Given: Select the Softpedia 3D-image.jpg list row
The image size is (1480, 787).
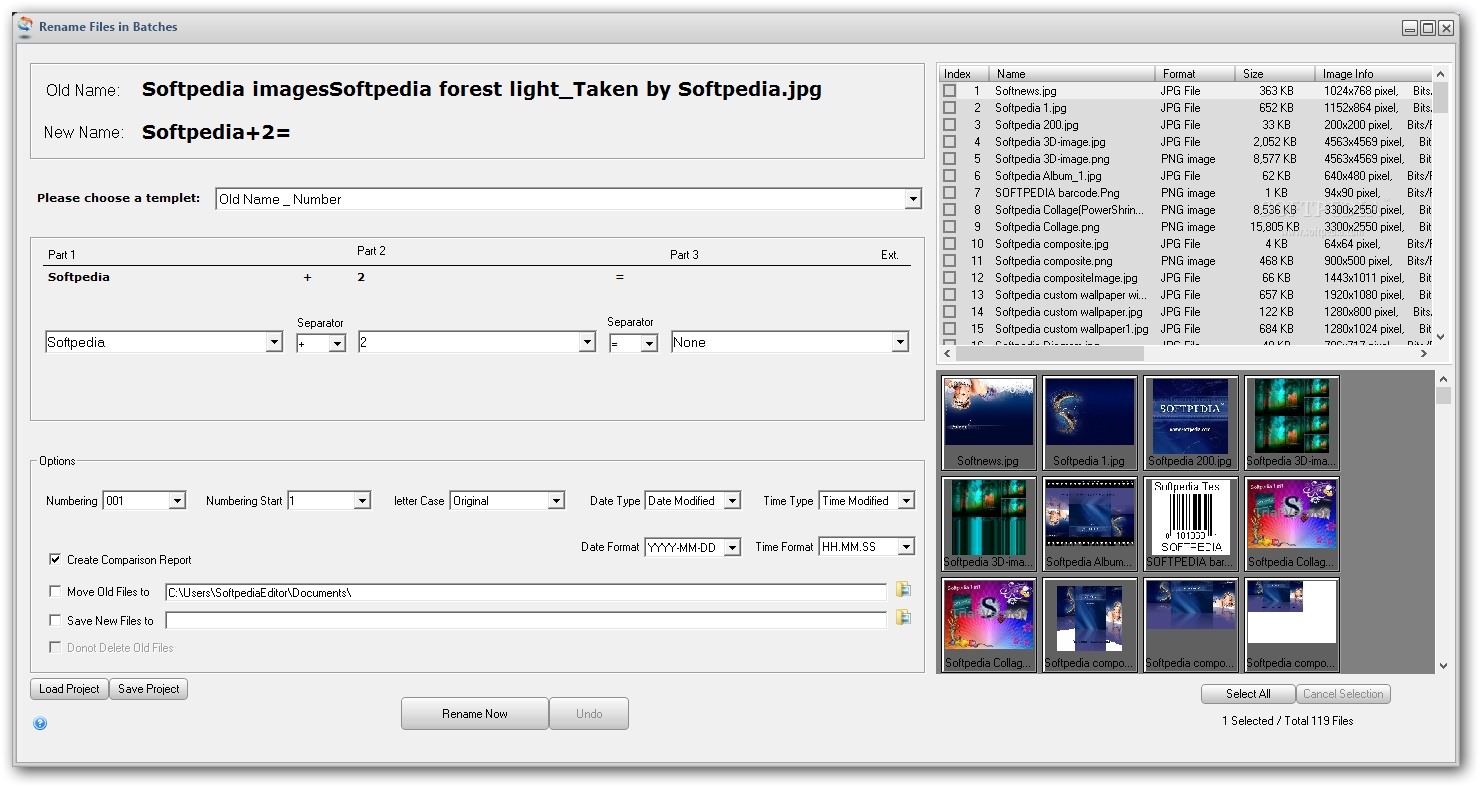Looking at the screenshot, I should (x=1186, y=142).
